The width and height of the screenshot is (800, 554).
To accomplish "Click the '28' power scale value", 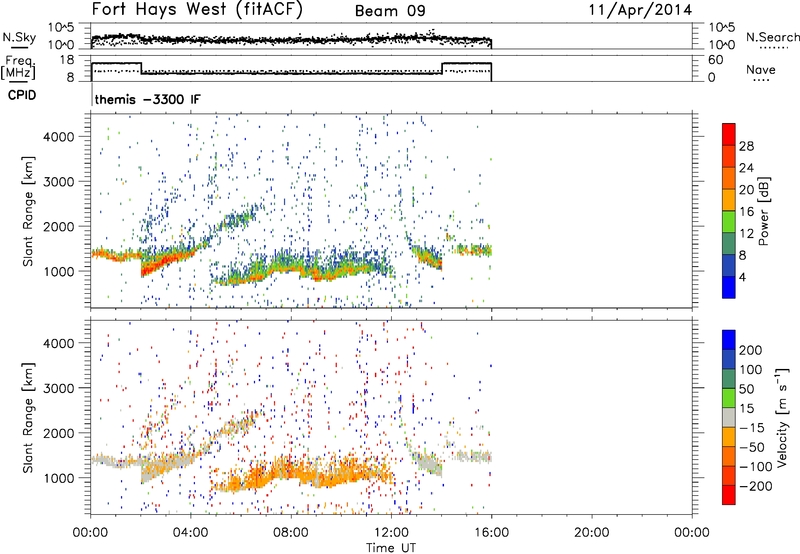I will click(x=746, y=146).
